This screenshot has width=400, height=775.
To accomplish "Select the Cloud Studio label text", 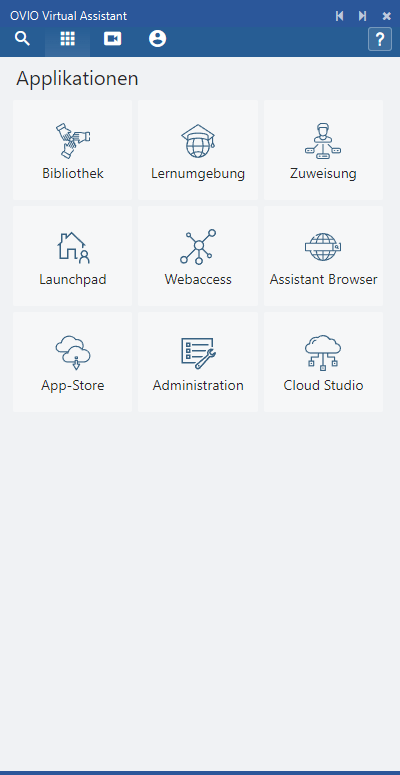I will [x=323, y=386].
